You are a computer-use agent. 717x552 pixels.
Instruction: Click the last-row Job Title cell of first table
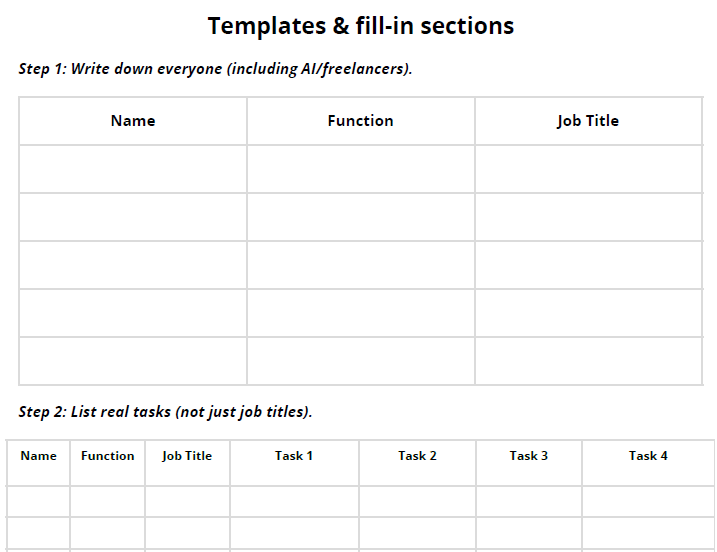(588, 361)
